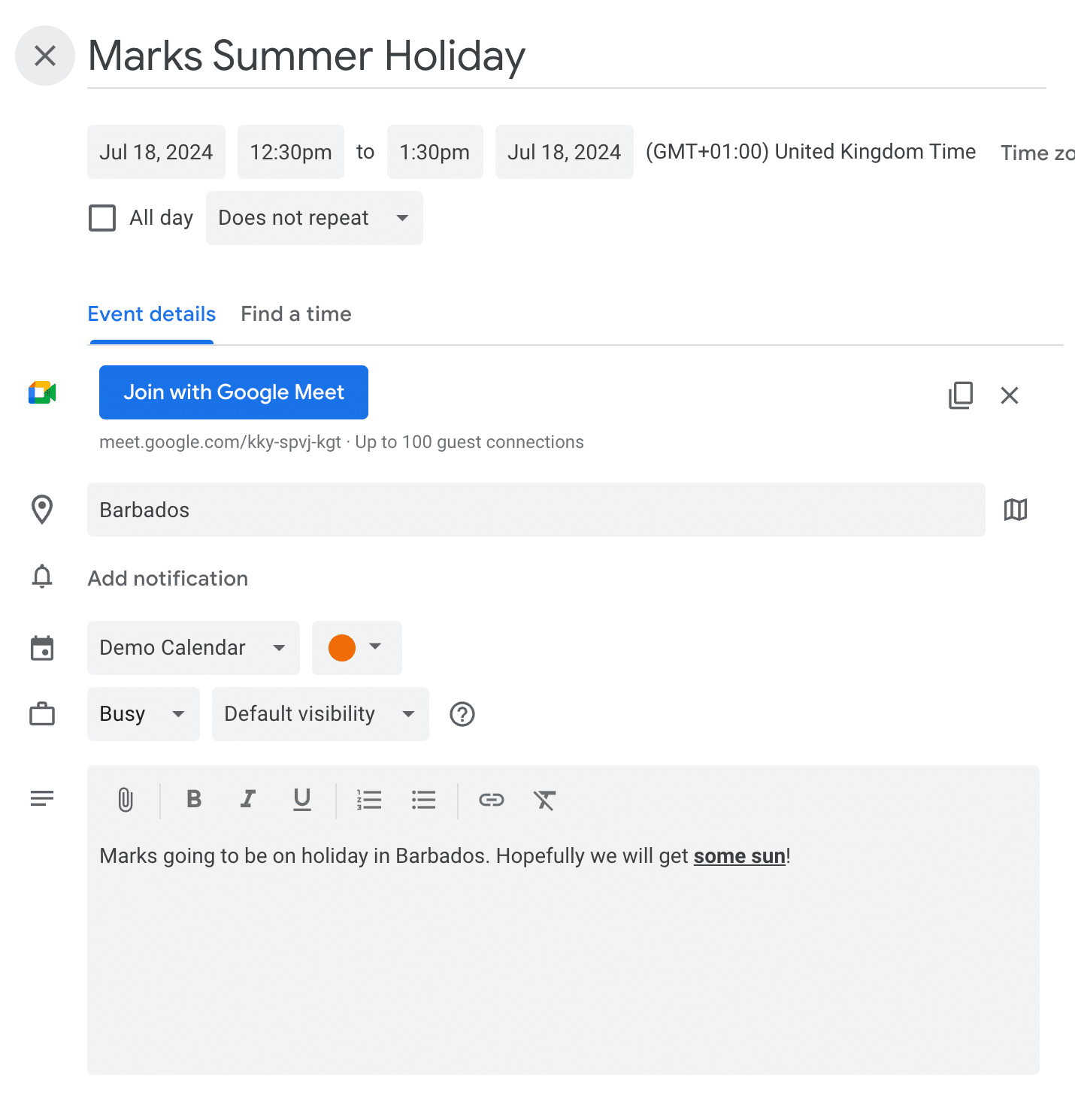The width and height of the screenshot is (1075, 1120).
Task: Open the map view for Barbados
Action: (1015, 510)
